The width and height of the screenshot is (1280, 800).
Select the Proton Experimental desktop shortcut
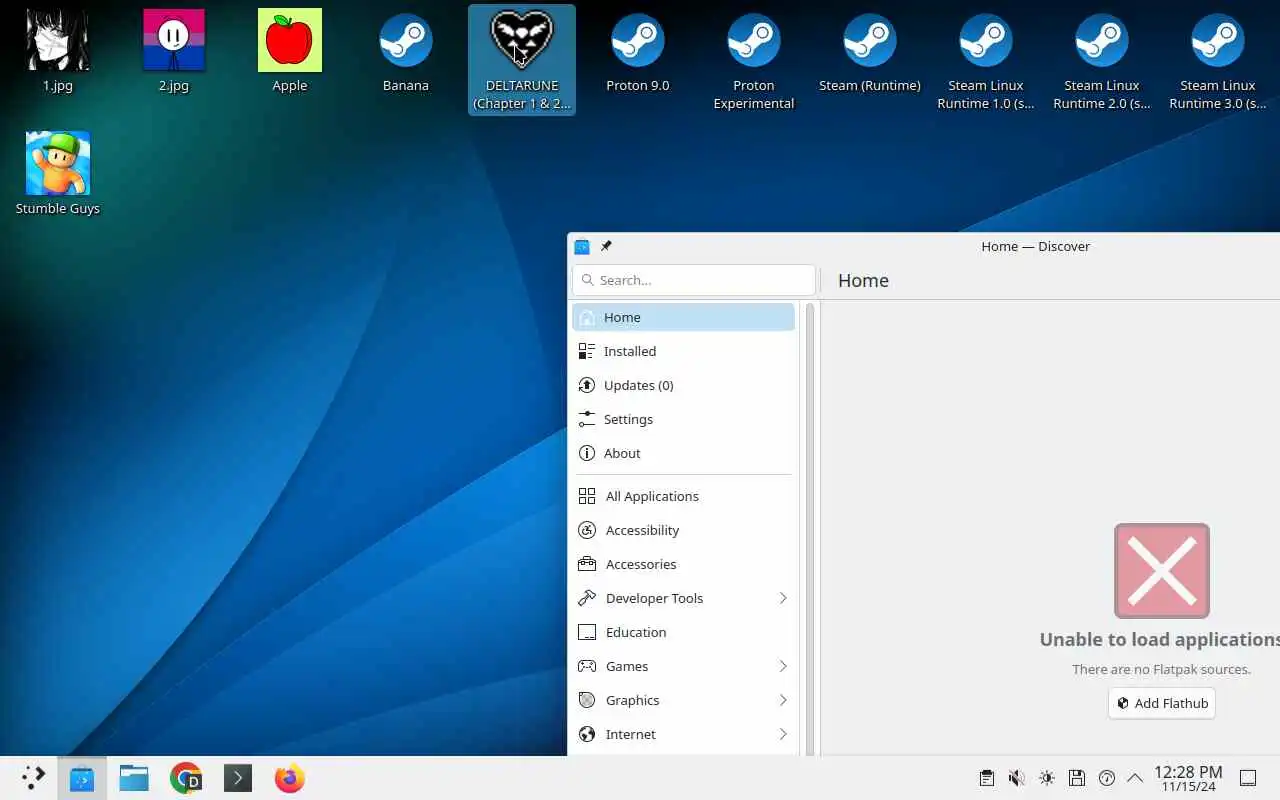coord(754,60)
